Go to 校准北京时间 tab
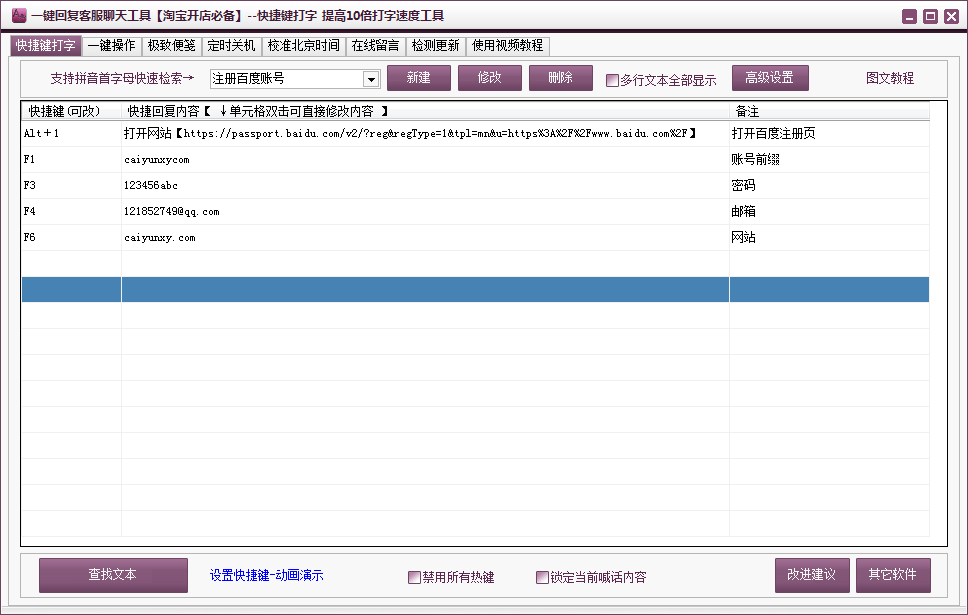968x615 pixels. pos(303,46)
